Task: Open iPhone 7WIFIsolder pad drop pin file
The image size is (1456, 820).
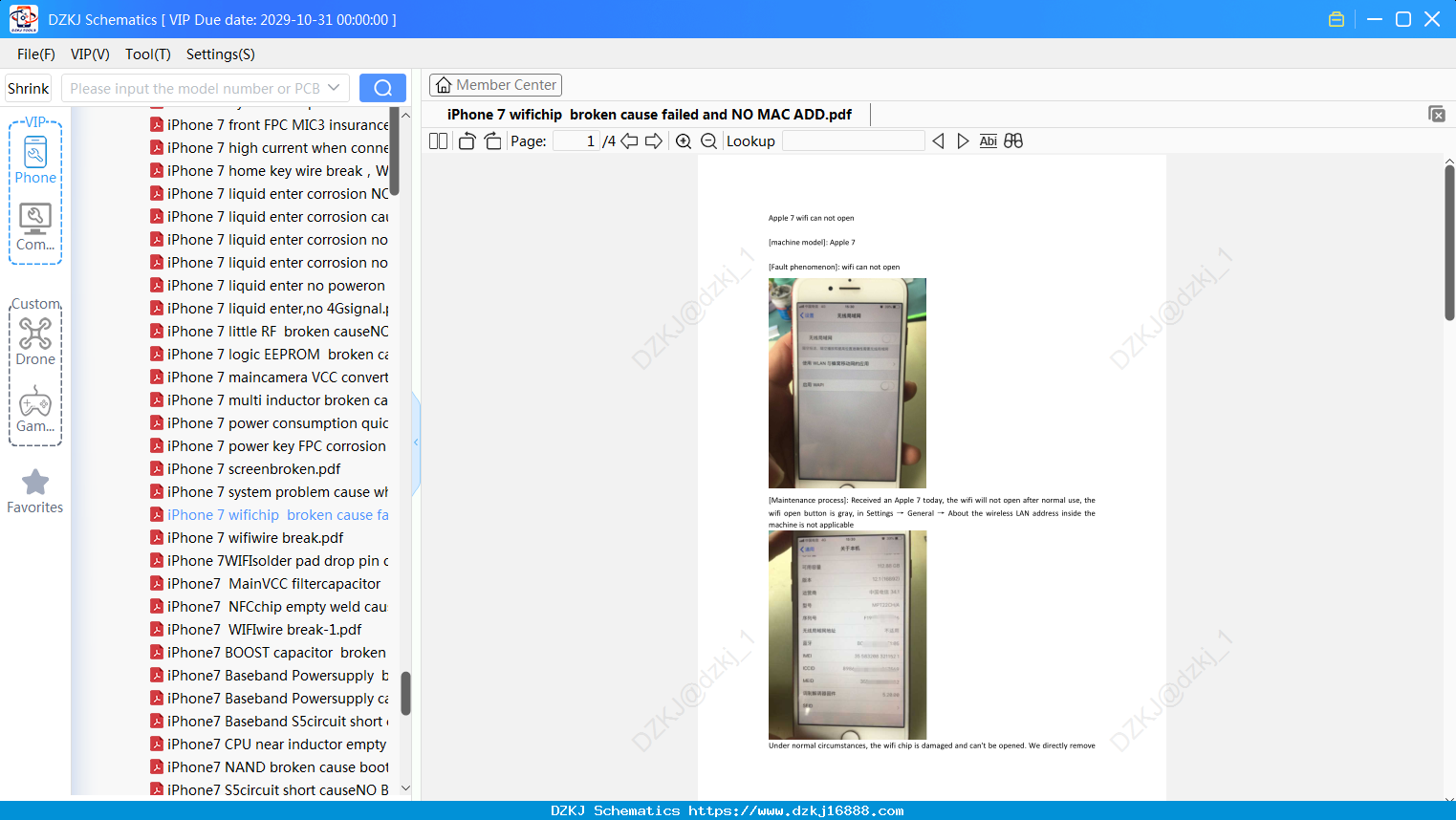Action: click(270, 561)
